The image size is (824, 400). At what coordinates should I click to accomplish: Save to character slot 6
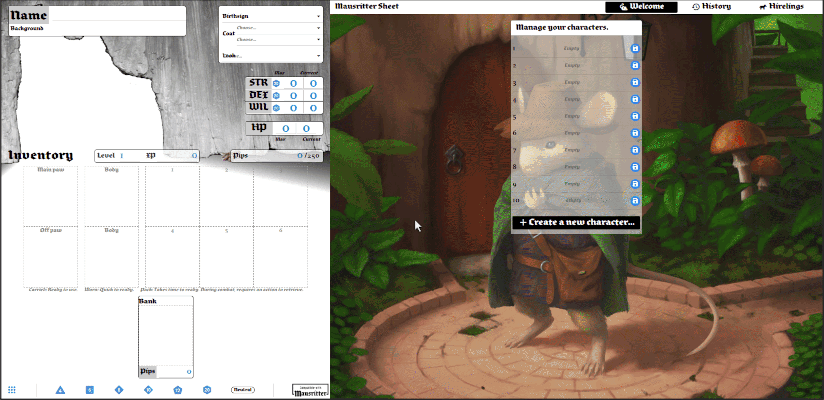pyautogui.click(x=635, y=133)
